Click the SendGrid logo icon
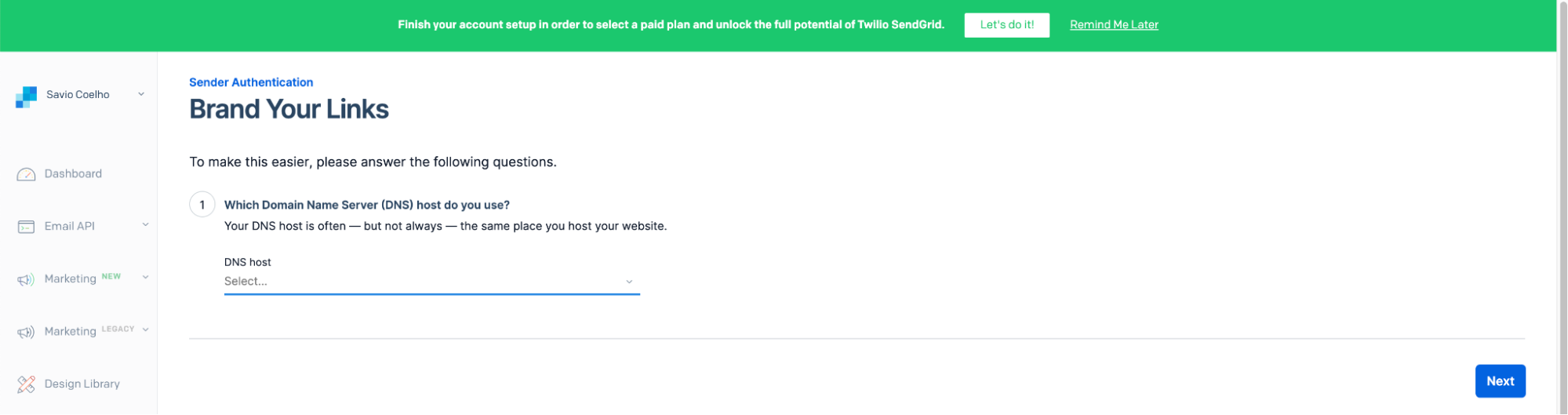Viewport: 1568px width, 415px height. (26, 96)
